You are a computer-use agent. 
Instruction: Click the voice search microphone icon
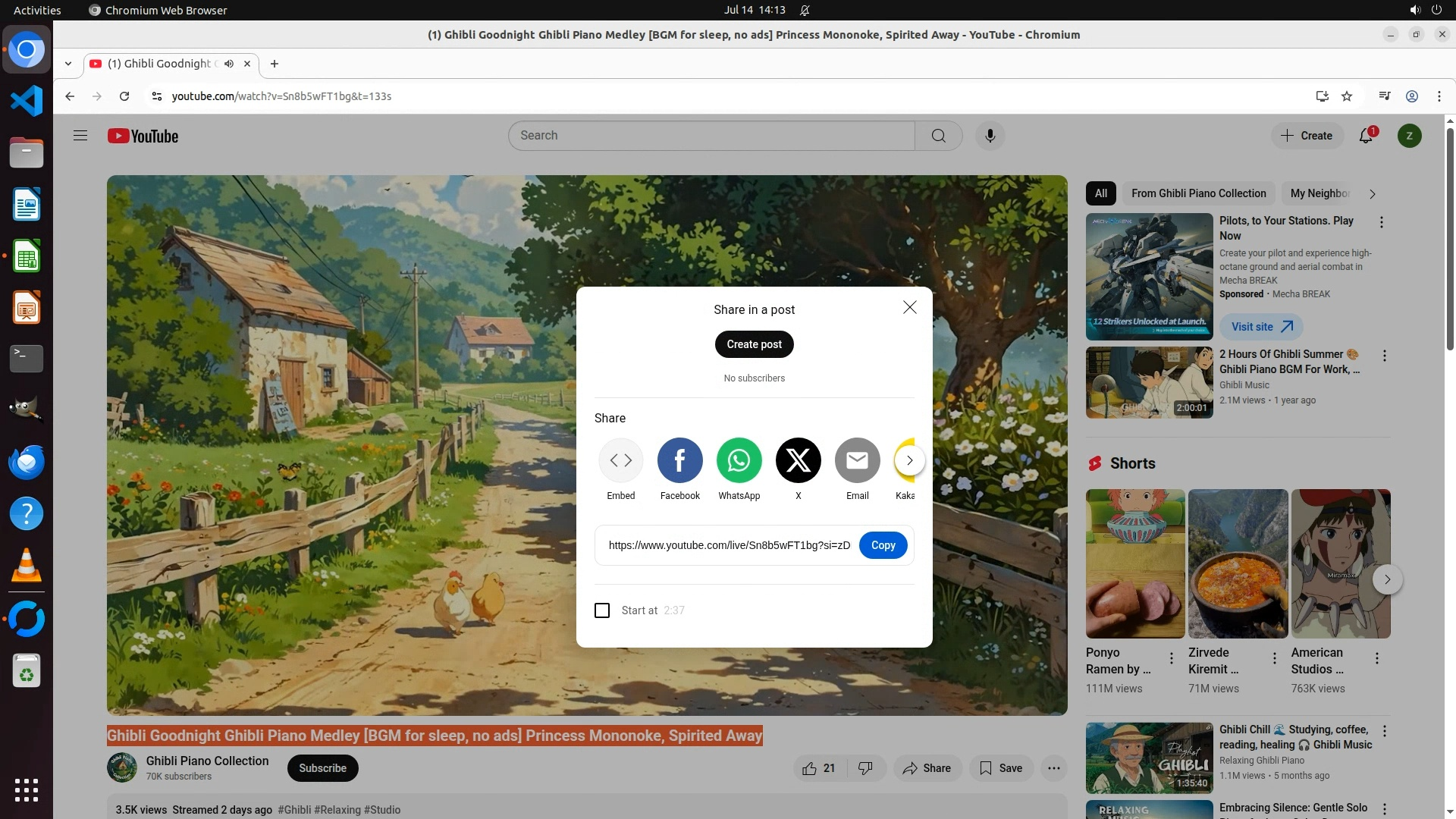tap(990, 136)
